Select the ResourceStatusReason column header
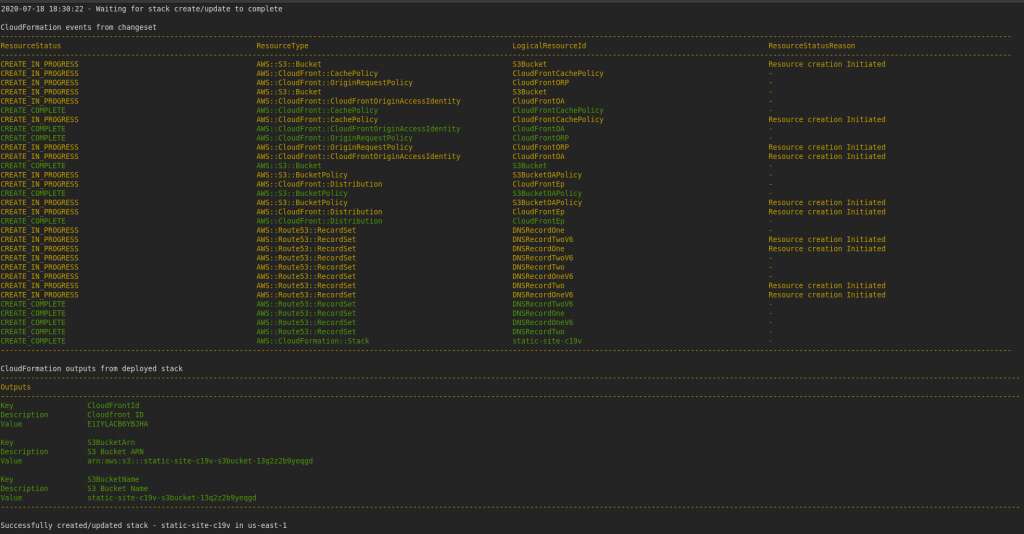The image size is (1024, 534). click(x=811, y=46)
